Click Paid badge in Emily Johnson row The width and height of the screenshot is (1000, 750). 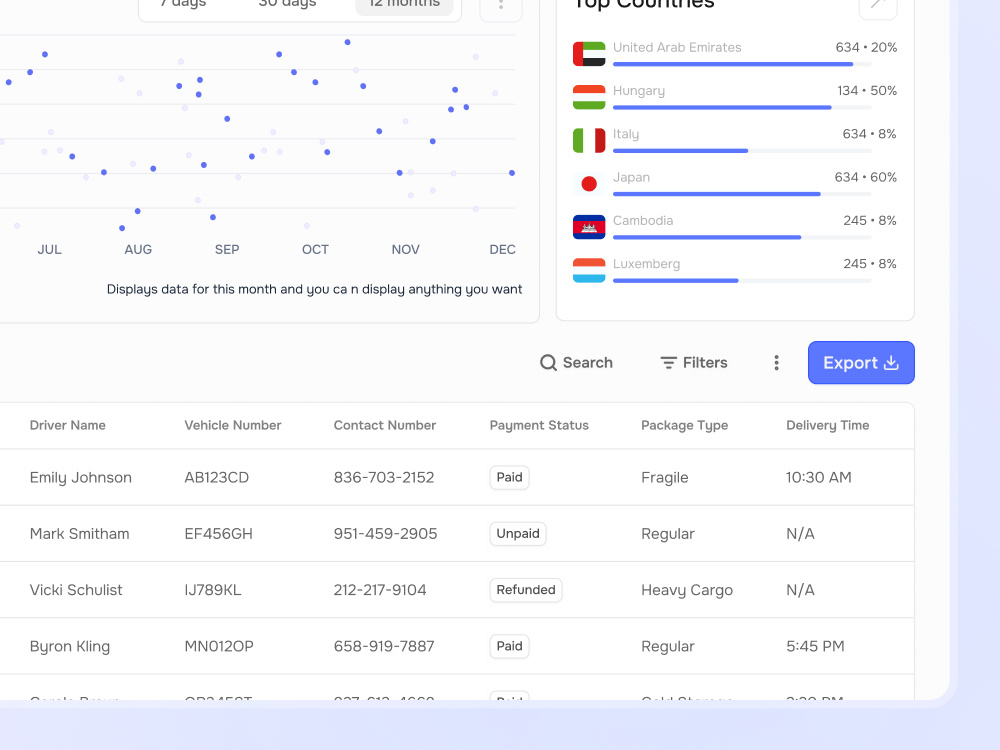pyautogui.click(x=509, y=477)
